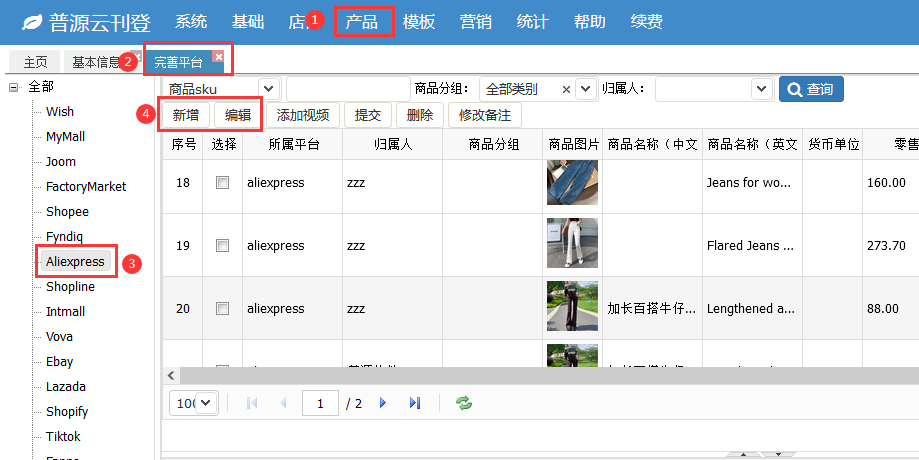Click the 普源云刊登 leaf logo icon
919x460 pixels.
(x=32, y=22)
